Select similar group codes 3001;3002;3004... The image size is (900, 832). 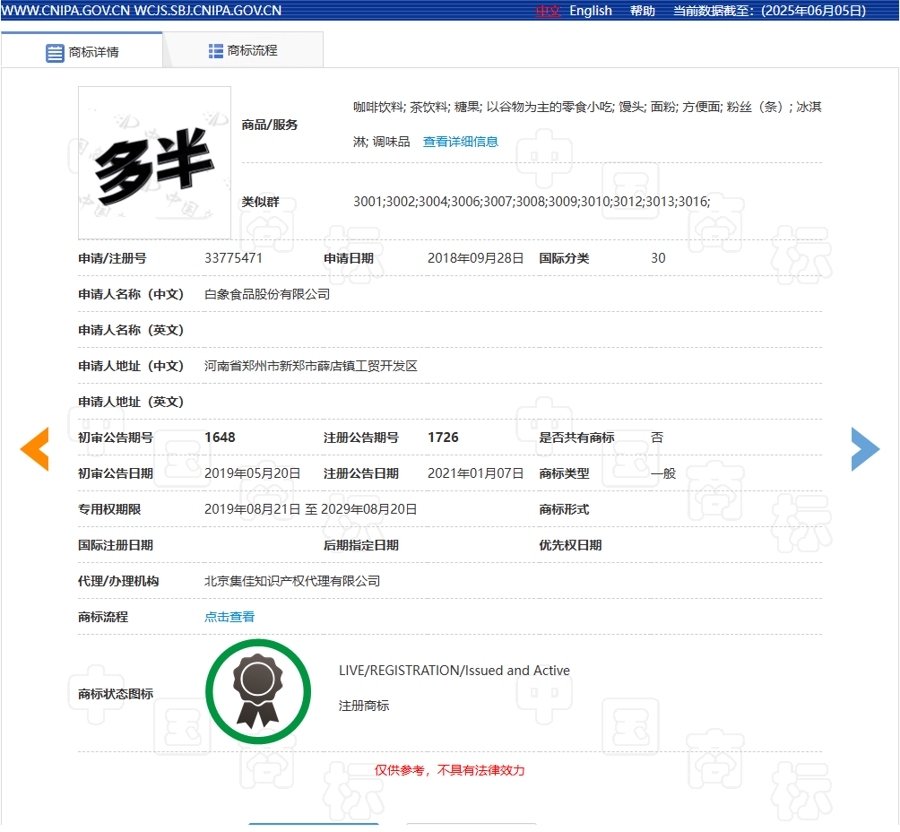[x=401, y=201]
